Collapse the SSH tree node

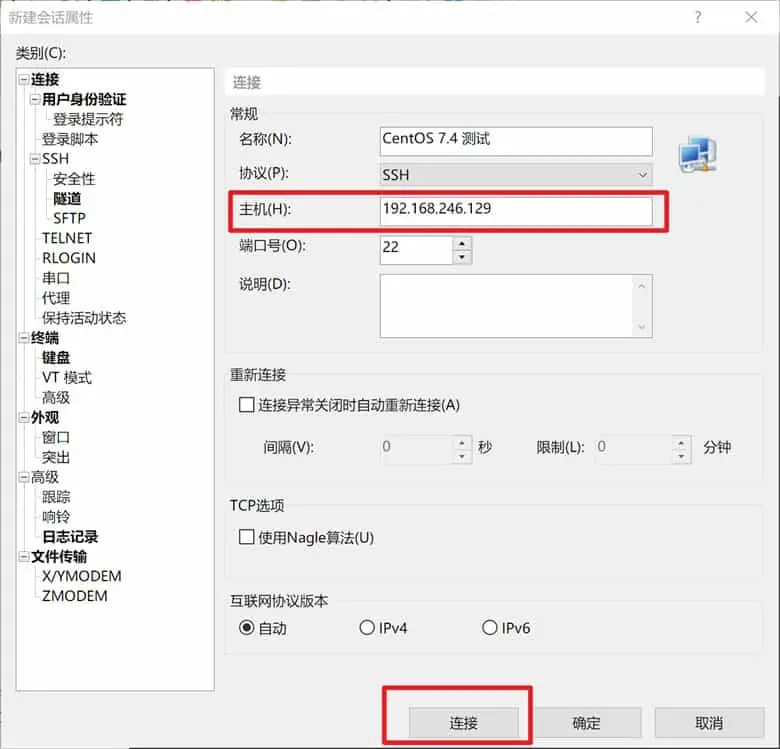pyautogui.click(x=36, y=159)
